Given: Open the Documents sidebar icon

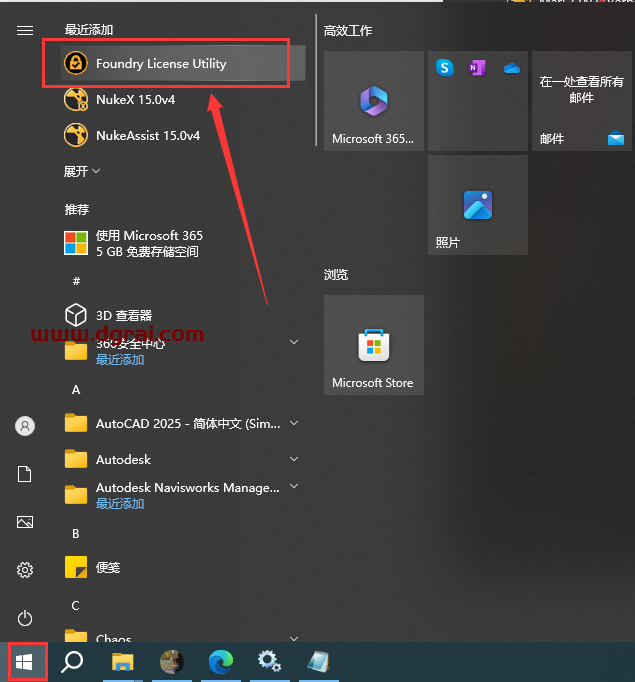Looking at the screenshot, I should [25, 474].
